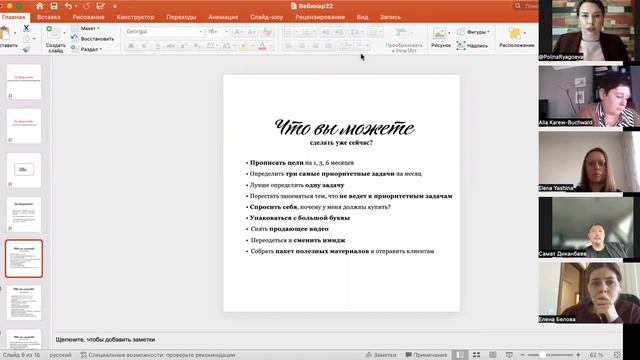Redo the action with the curved arrow
This screenshot has width=640, height=360.
click(x=86, y=6)
